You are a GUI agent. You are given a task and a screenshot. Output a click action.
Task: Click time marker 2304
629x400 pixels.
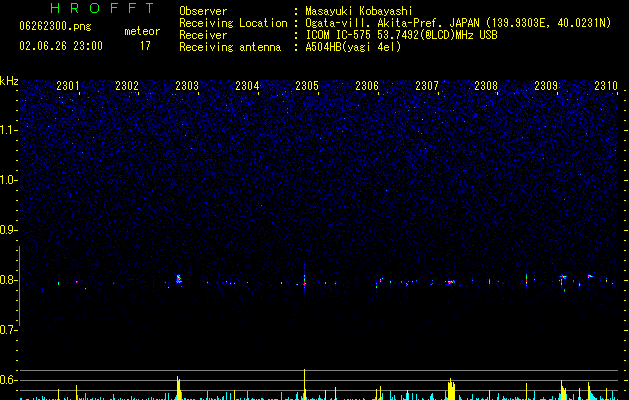point(247,86)
